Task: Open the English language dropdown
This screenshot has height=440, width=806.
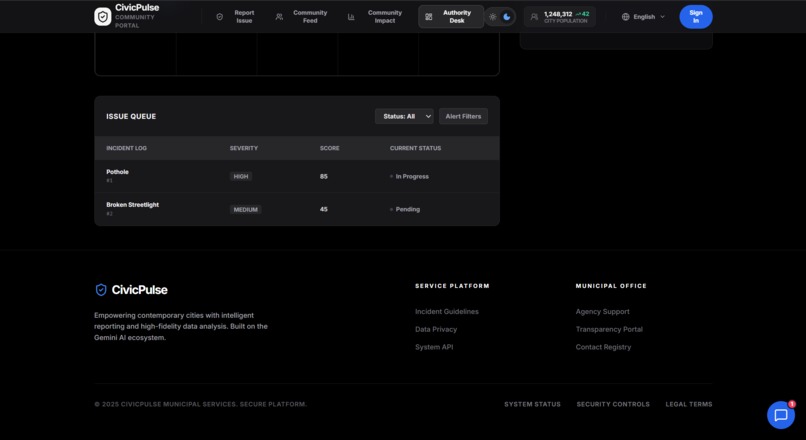Action: (644, 17)
